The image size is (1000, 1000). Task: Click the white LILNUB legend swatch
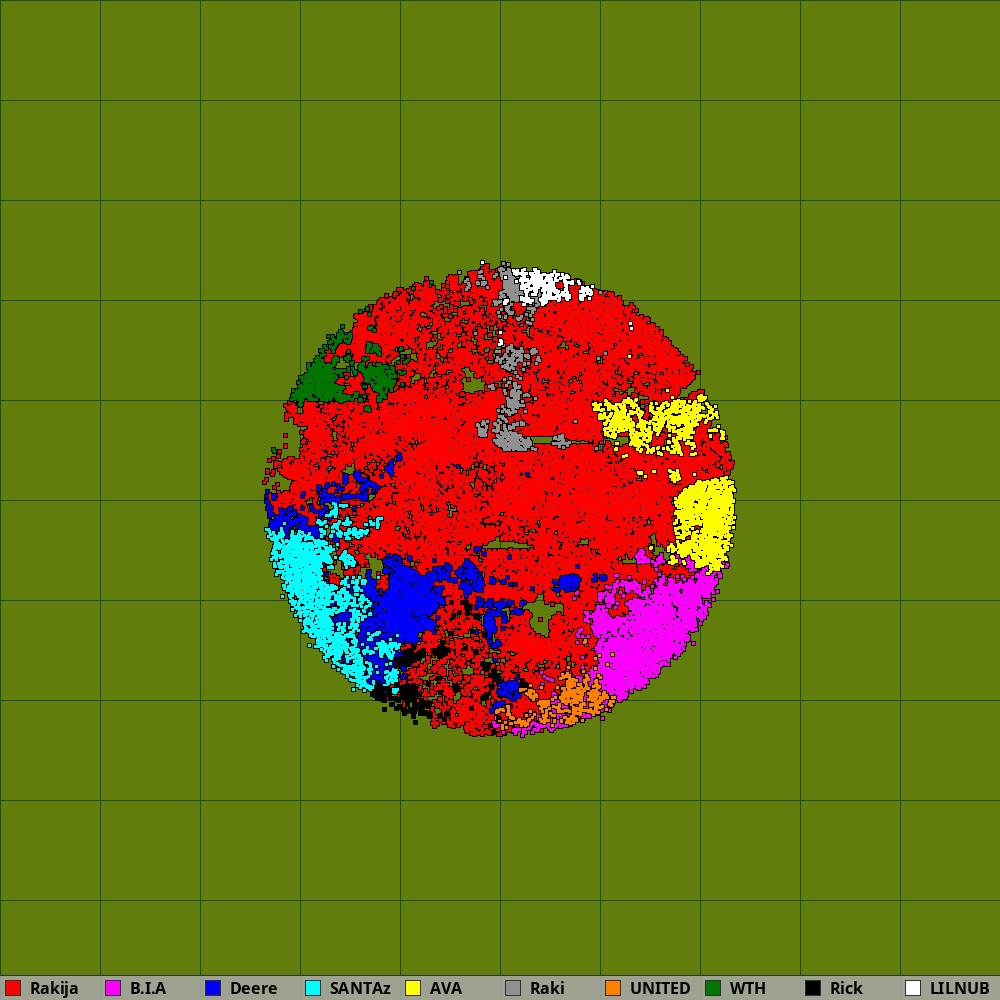click(913, 988)
